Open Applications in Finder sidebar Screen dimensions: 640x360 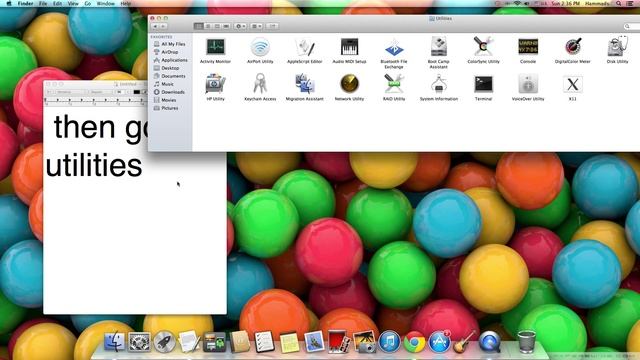coord(171,60)
